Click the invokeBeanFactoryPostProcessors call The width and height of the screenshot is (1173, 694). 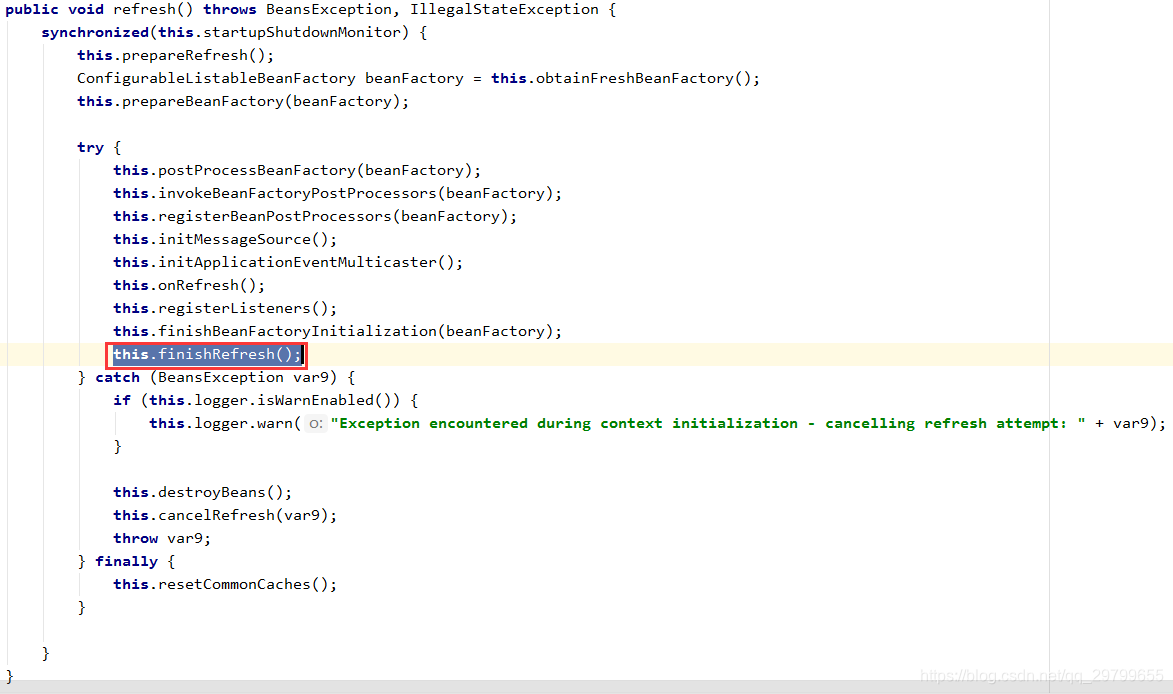[337, 194]
